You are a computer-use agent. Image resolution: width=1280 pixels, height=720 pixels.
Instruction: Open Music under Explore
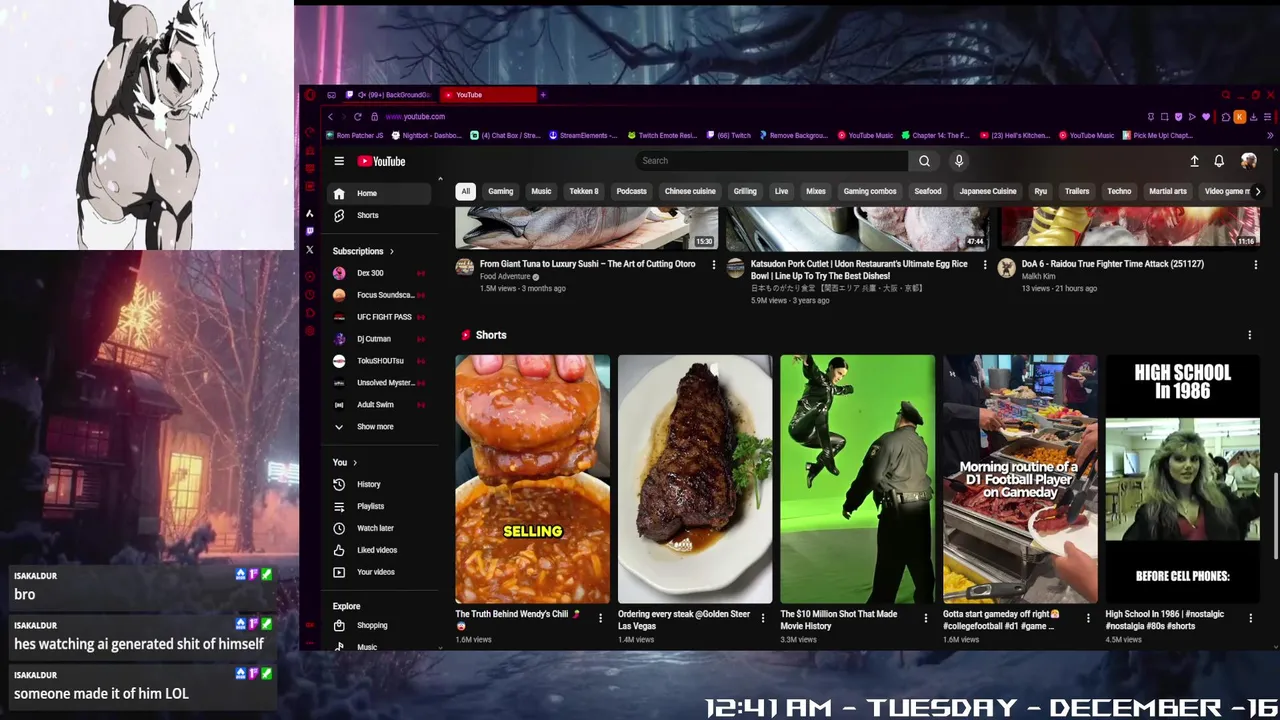(380, 647)
